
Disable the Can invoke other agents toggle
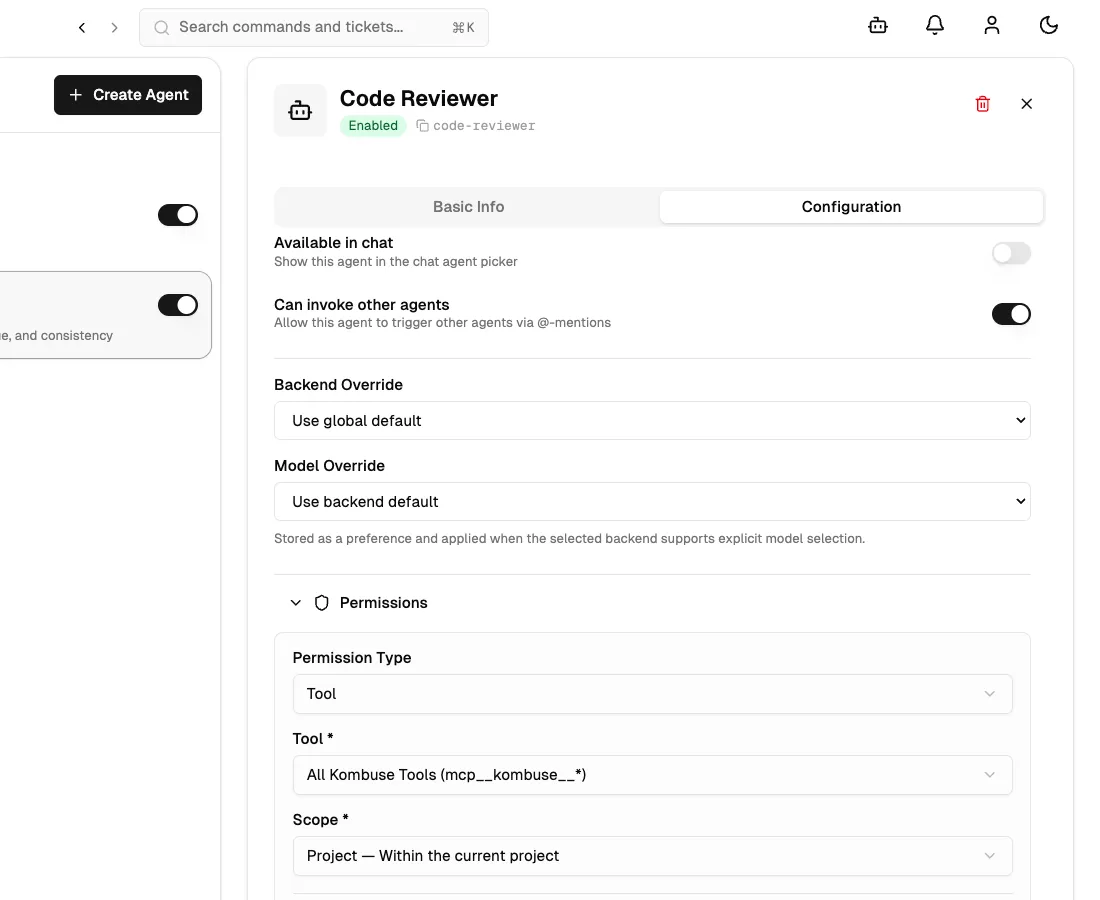point(1011,313)
